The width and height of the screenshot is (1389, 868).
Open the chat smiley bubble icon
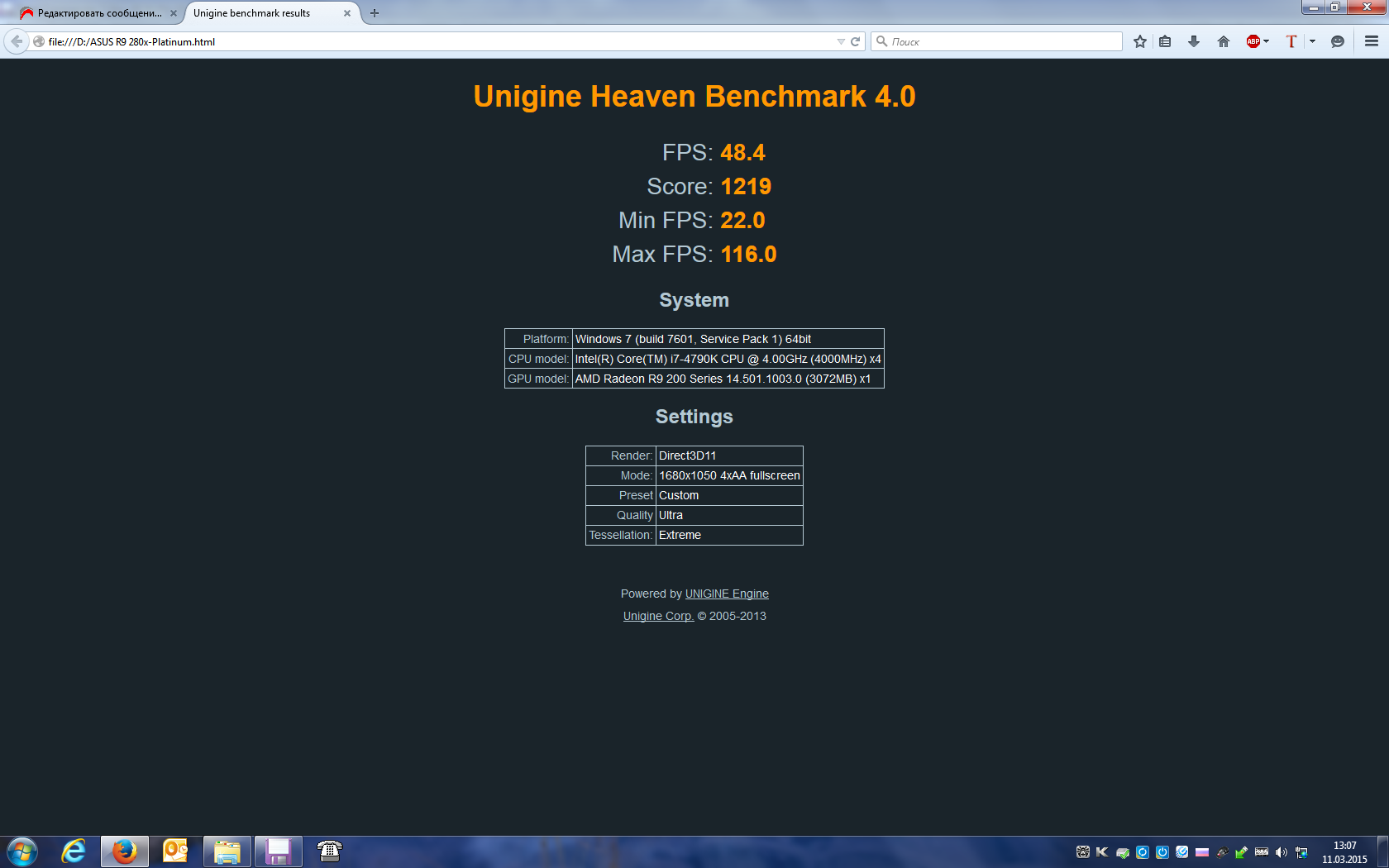click(x=1338, y=41)
